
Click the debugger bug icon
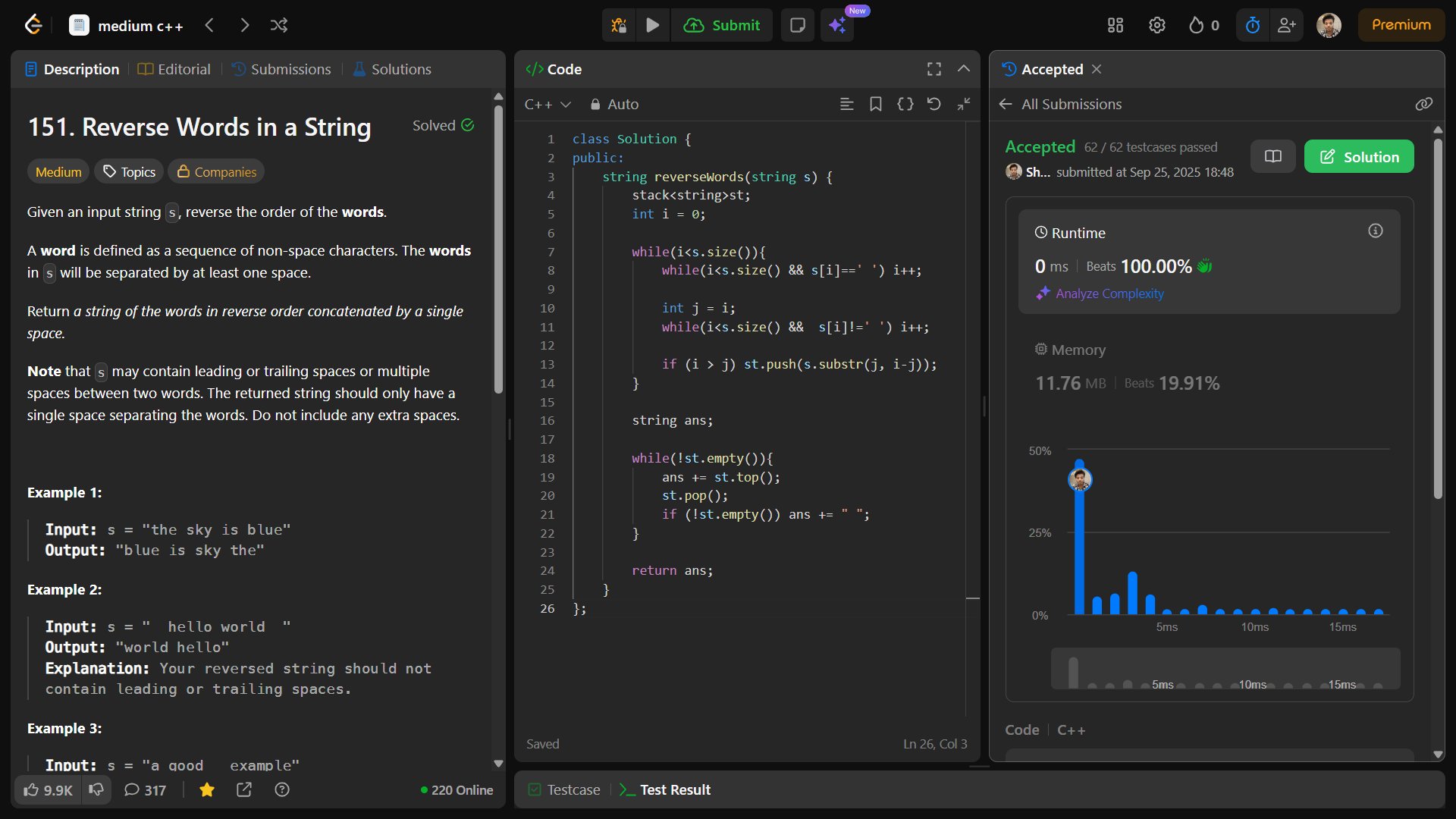click(x=619, y=25)
